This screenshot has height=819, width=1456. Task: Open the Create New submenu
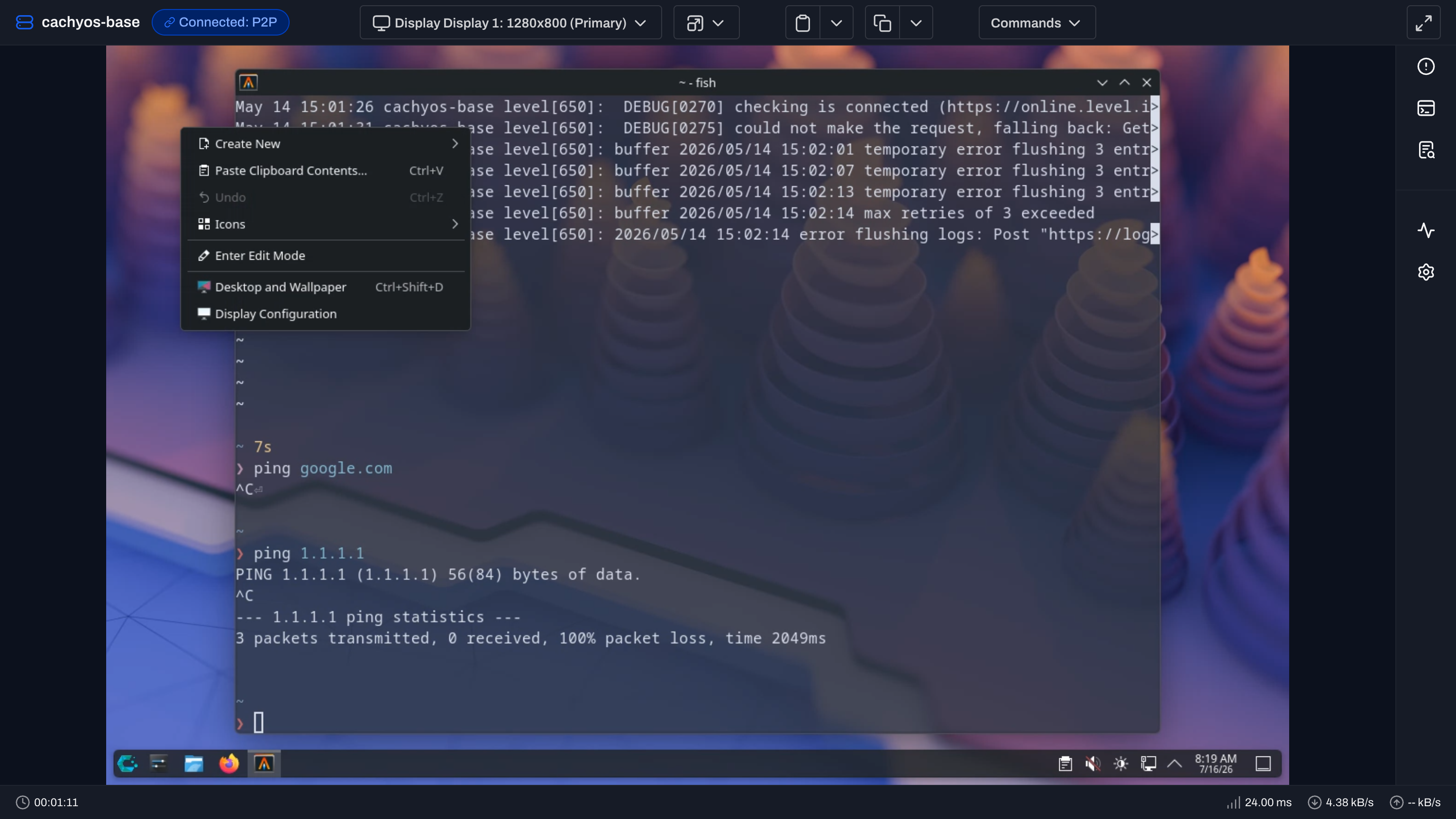click(326, 144)
